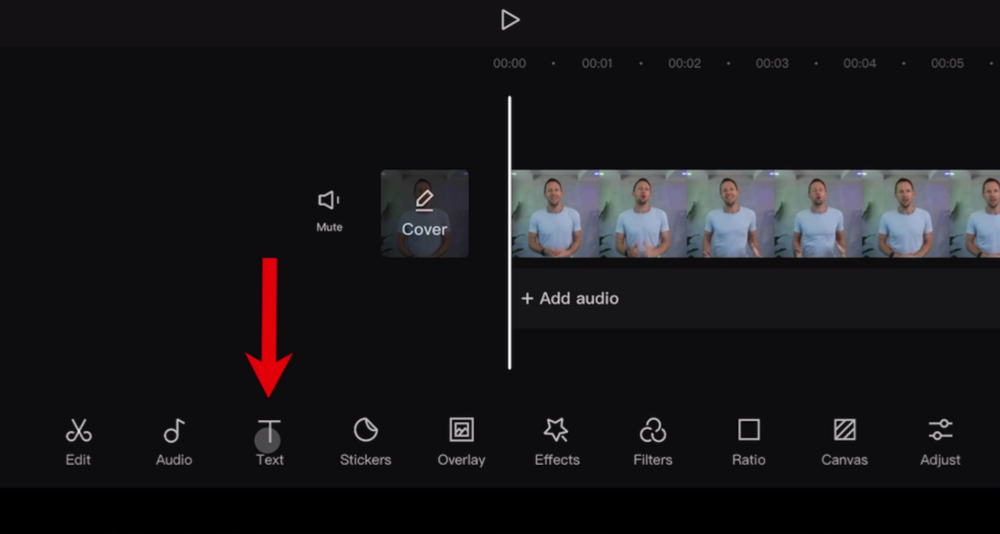Open the Filters tool
This screenshot has width=1000, height=534.
(652, 441)
